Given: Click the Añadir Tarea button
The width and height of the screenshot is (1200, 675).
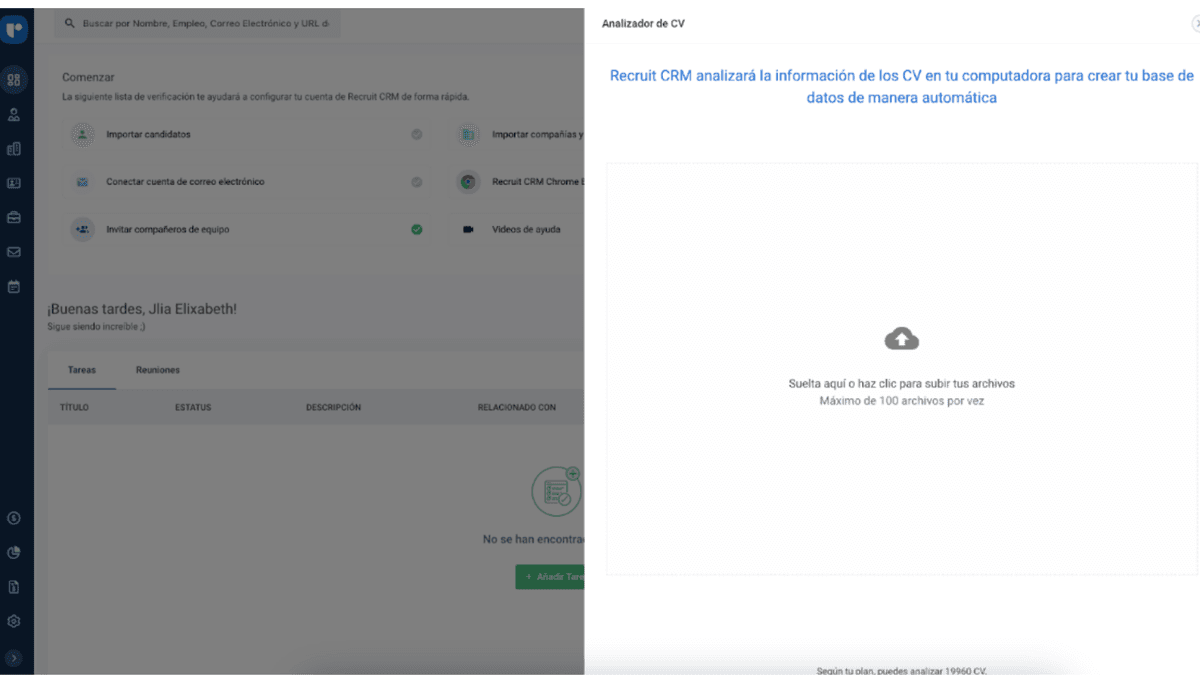Looking at the screenshot, I should coord(550,577).
